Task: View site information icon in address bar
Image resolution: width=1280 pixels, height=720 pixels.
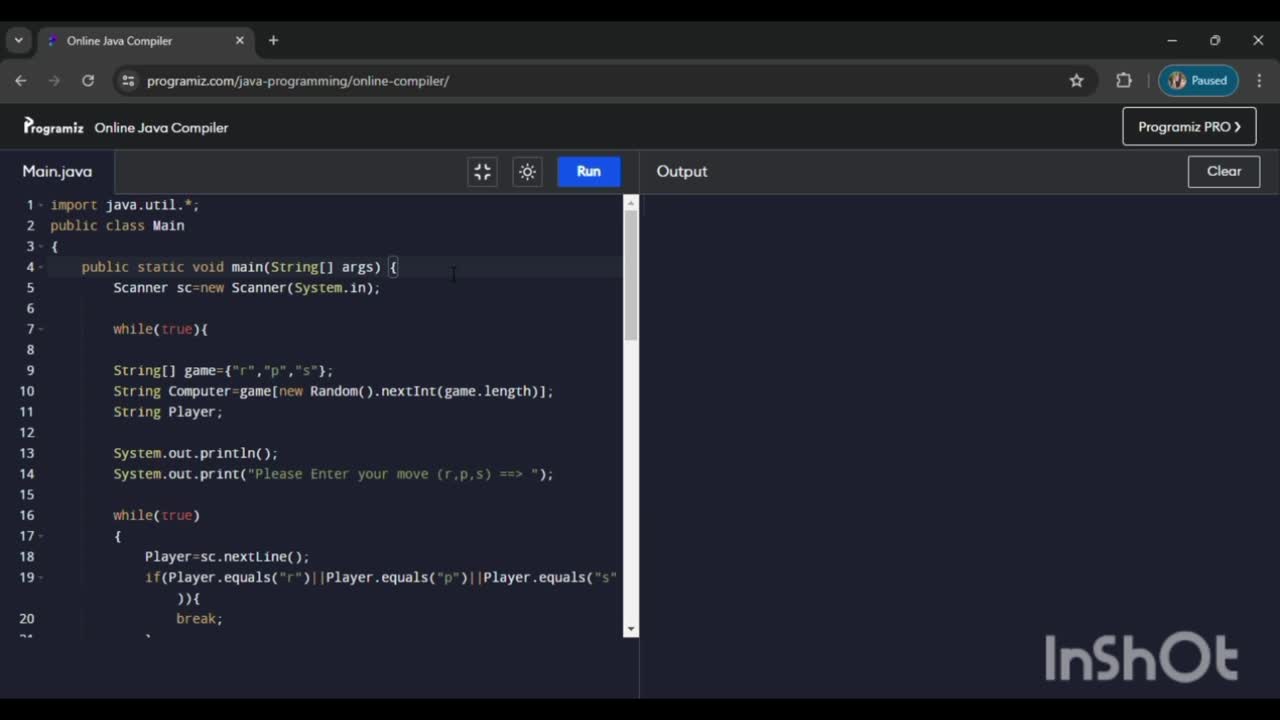Action: coord(128,81)
